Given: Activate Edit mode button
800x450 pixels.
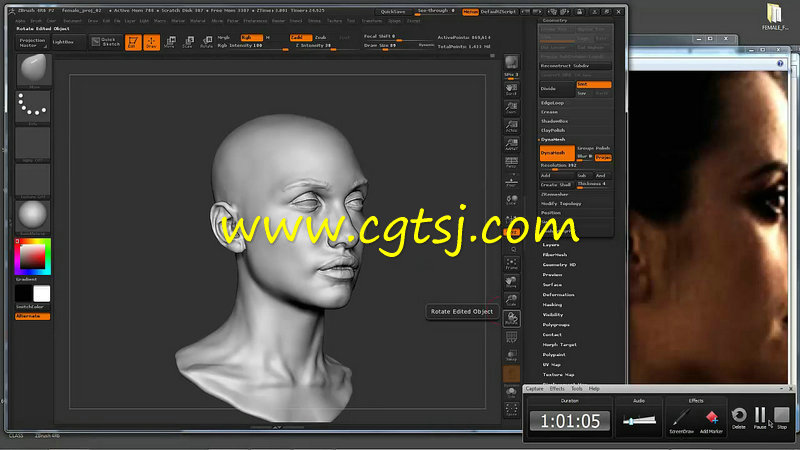Looking at the screenshot, I should (133, 42).
